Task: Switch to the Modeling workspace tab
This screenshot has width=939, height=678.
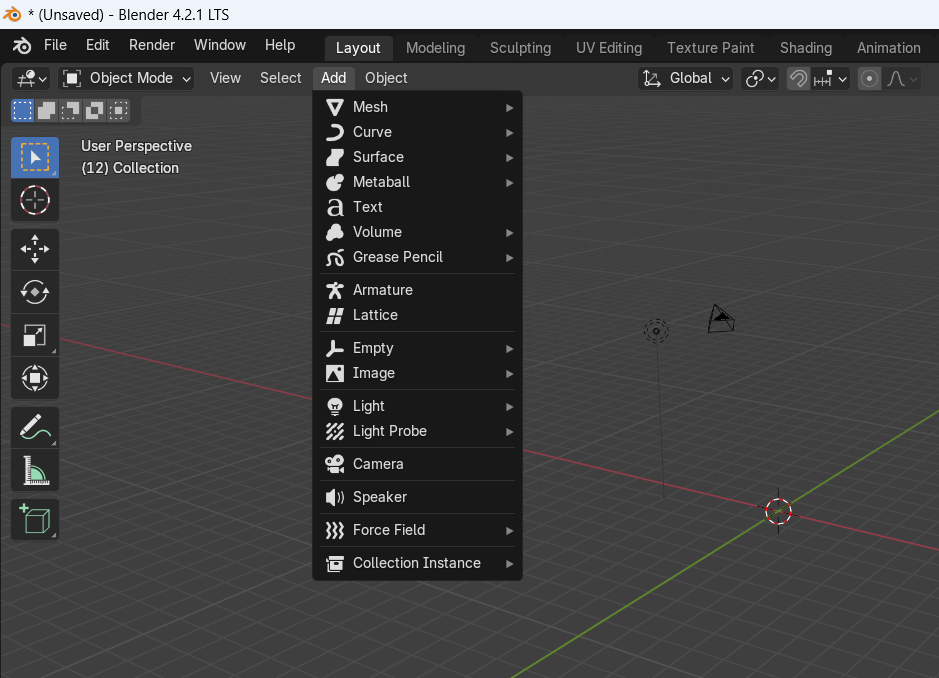Action: click(x=435, y=48)
